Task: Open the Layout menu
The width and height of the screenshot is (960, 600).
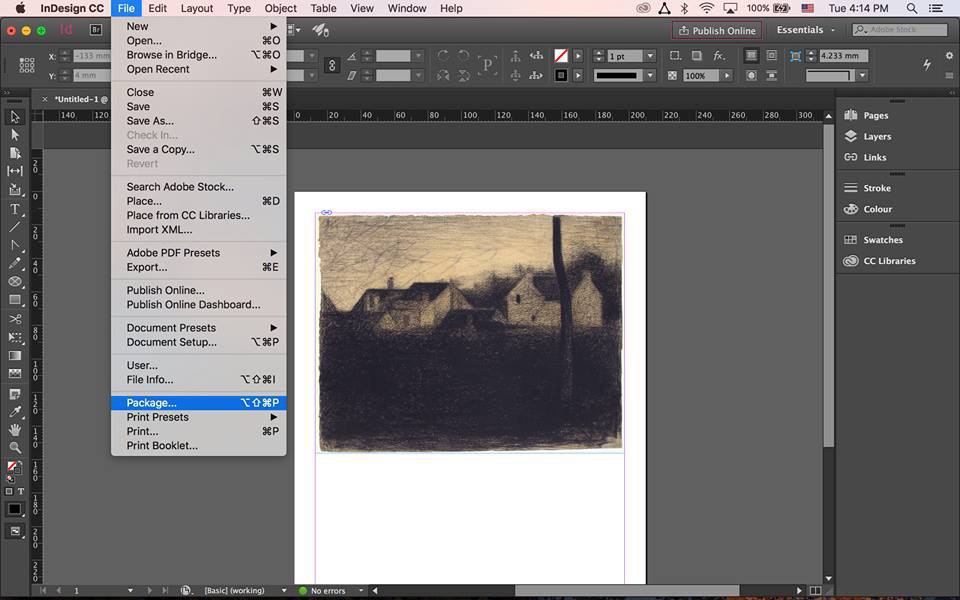Action: pos(197,9)
